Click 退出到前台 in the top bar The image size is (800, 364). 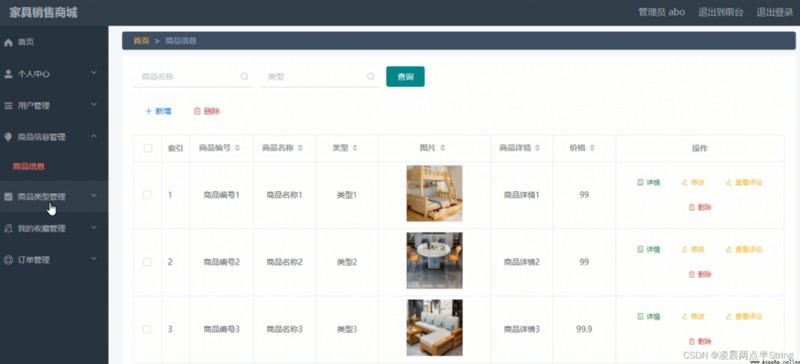tap(720, 12)
